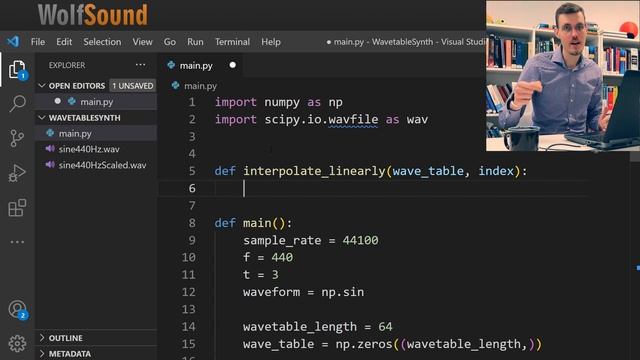The image size is (640, 360).
Task: Open the Explorer view in activity bar
Action: tap(17, 69)
